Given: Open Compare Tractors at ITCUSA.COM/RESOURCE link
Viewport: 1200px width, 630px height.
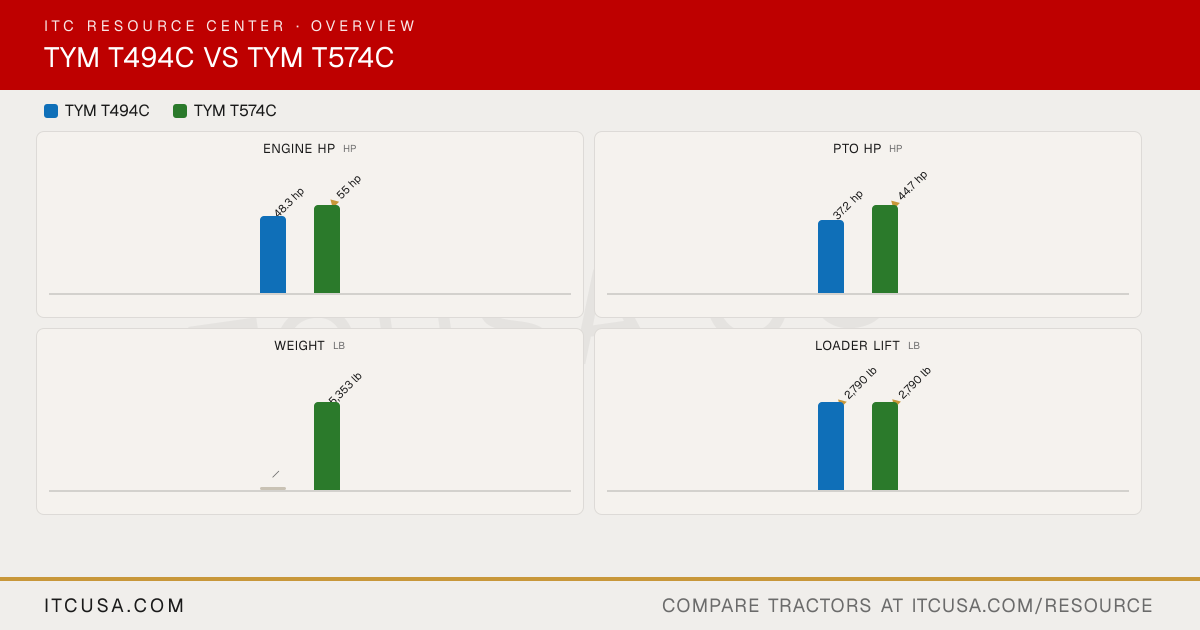Looking at the screenshot, I should (907, 606).
